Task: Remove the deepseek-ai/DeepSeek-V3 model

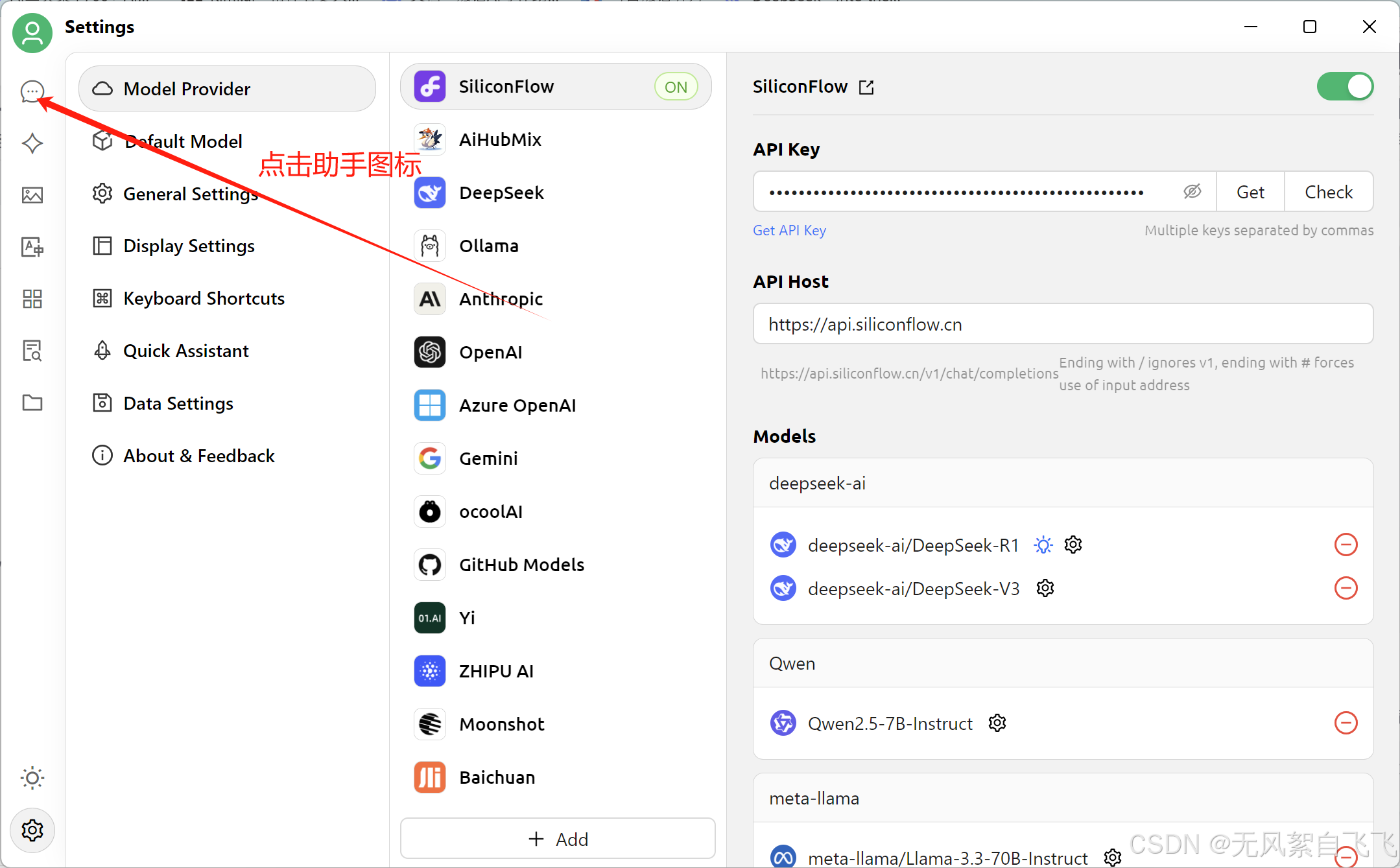Action: click(1346, 588)
